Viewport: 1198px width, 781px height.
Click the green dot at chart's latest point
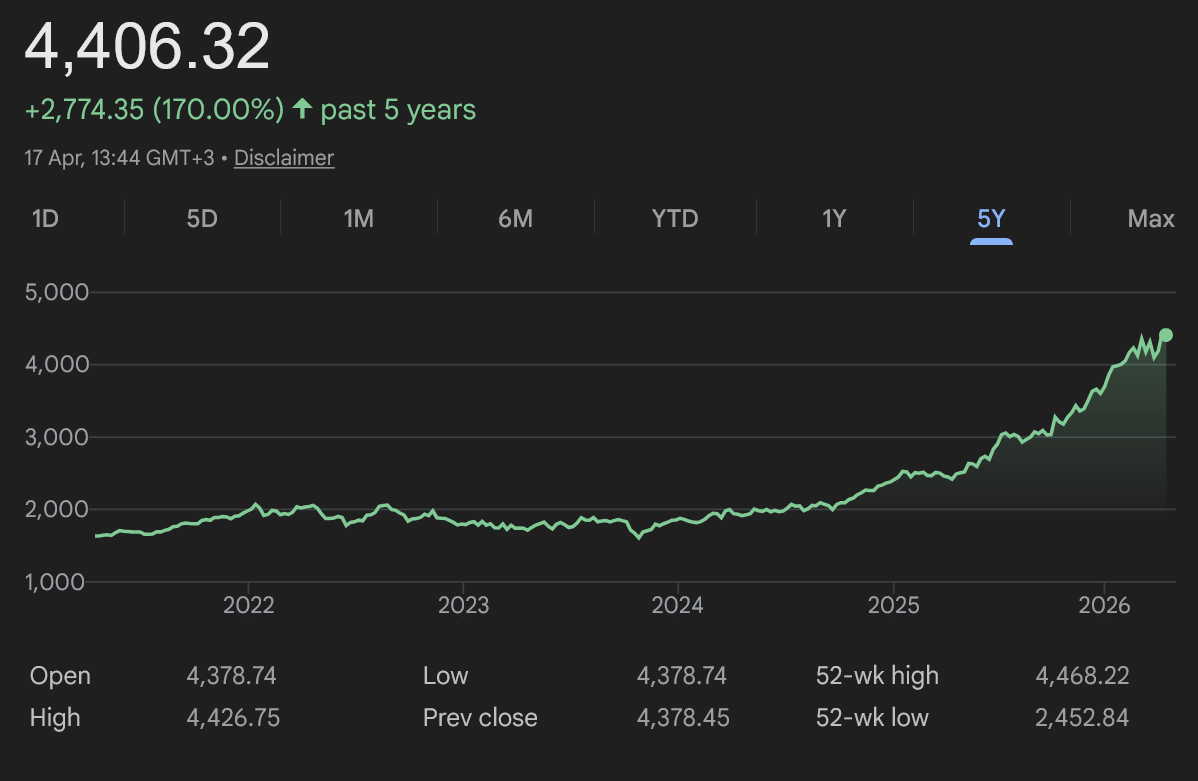coord(1166,335)
